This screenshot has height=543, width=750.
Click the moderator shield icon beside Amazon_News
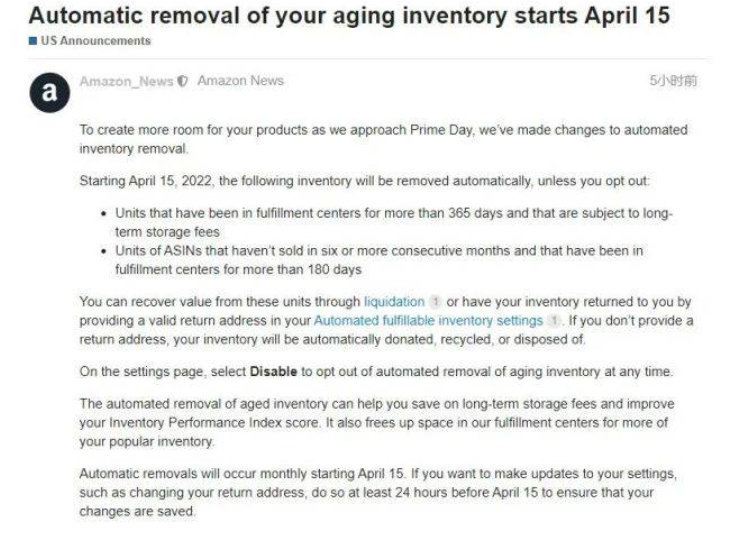coord(182,81)
